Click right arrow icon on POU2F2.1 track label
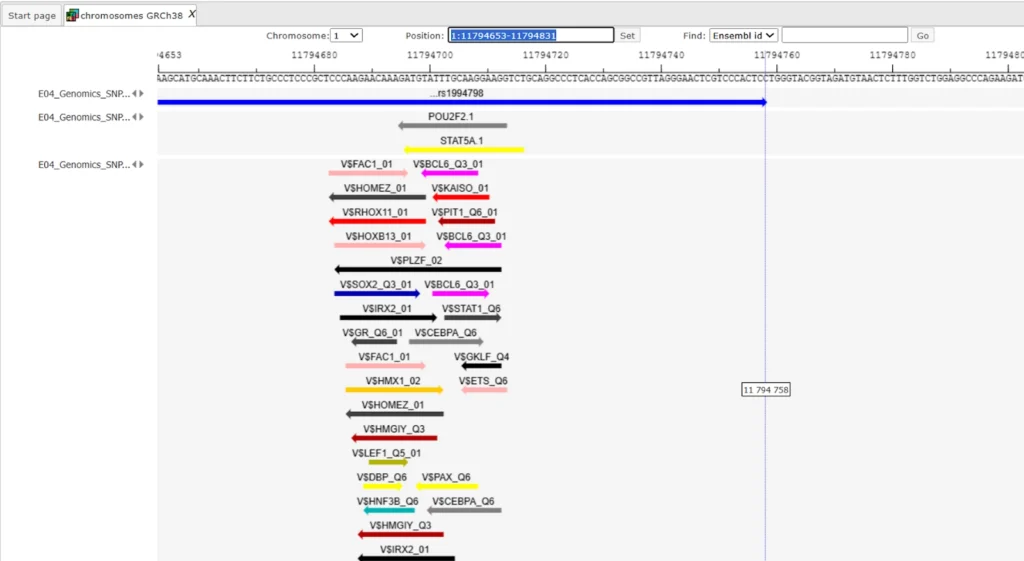 (x=142, y=117)
